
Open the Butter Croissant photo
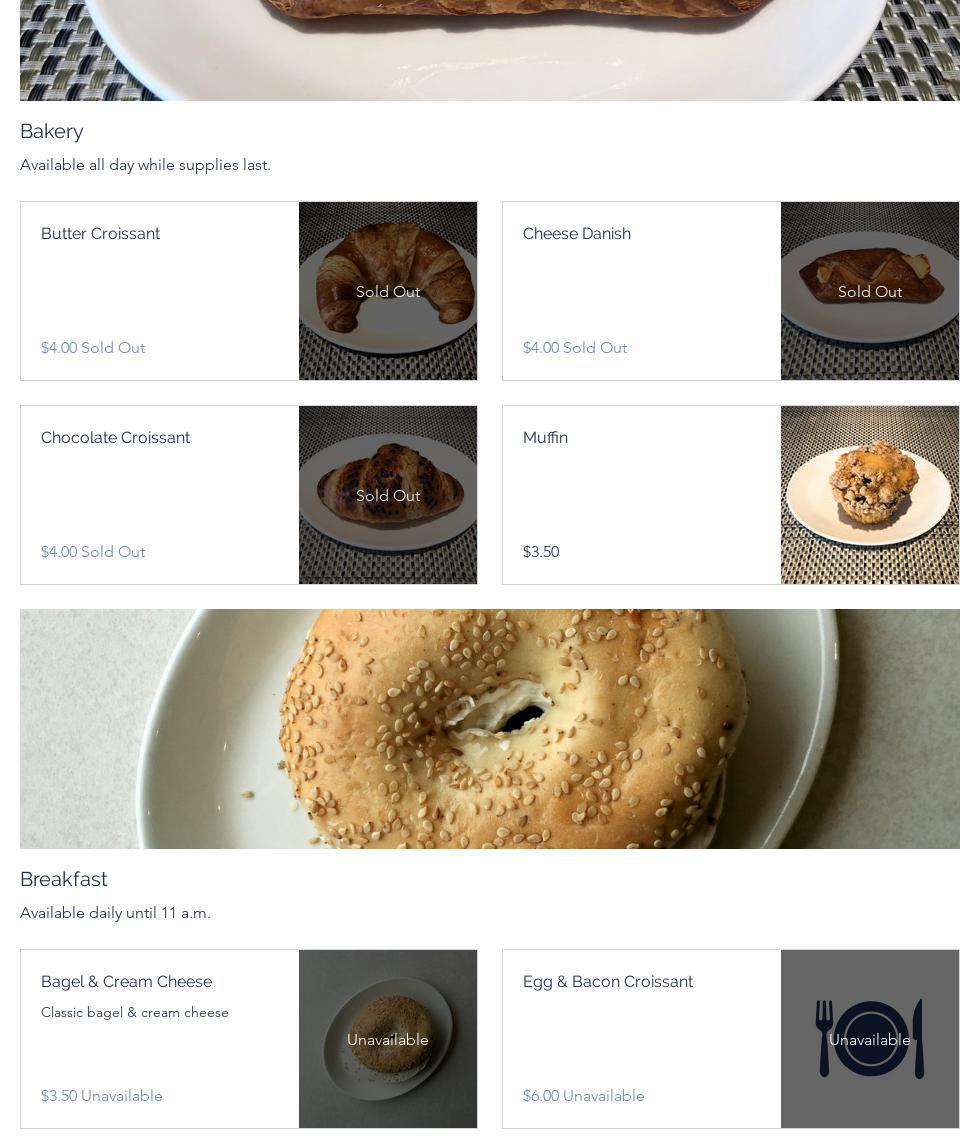388,291
